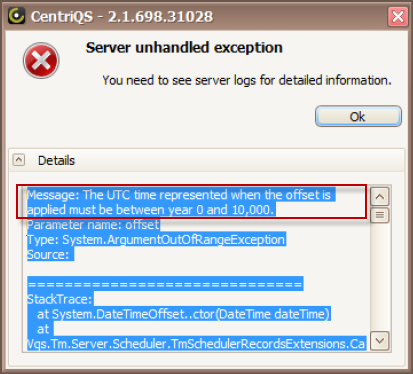The width and height of the screenshot is (413, 374).
Task: Click the 'Parameter name: offset' line
Action: pos(93,225)
